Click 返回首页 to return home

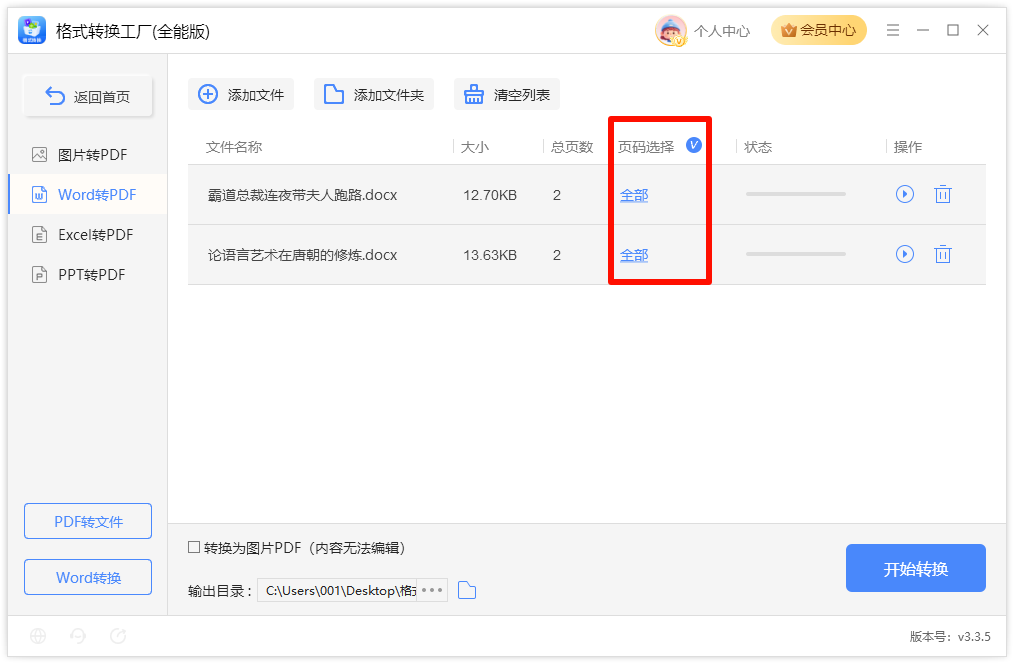click(x=88, y=96)
